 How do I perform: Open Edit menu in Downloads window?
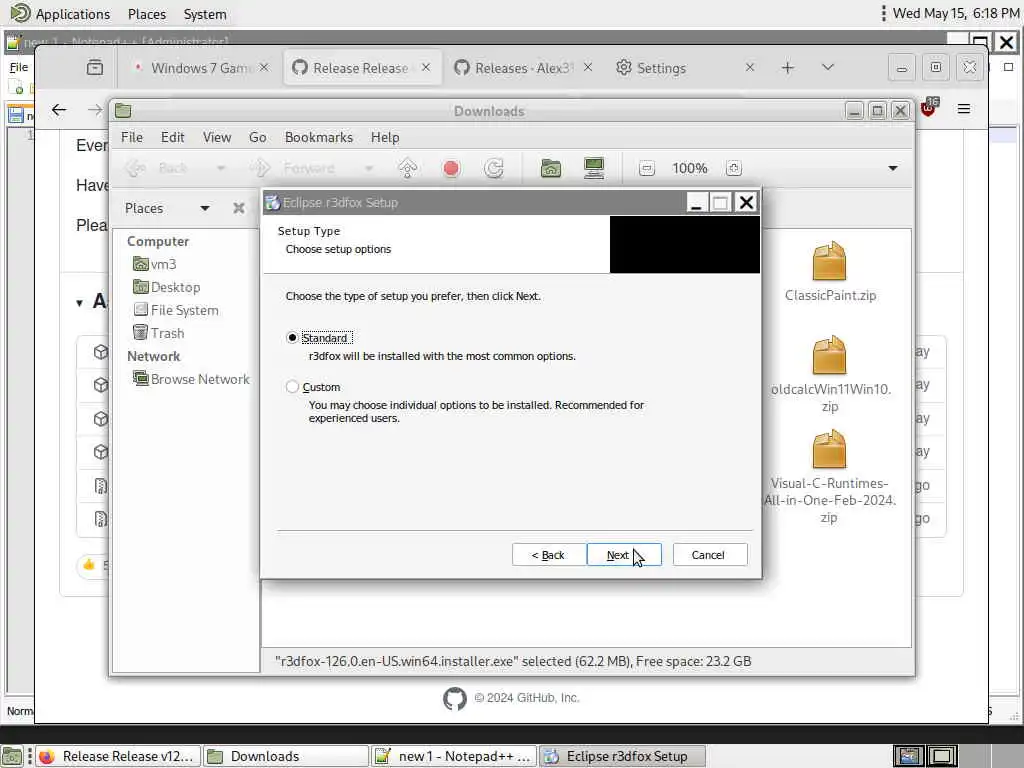click(x=172, y=137)
